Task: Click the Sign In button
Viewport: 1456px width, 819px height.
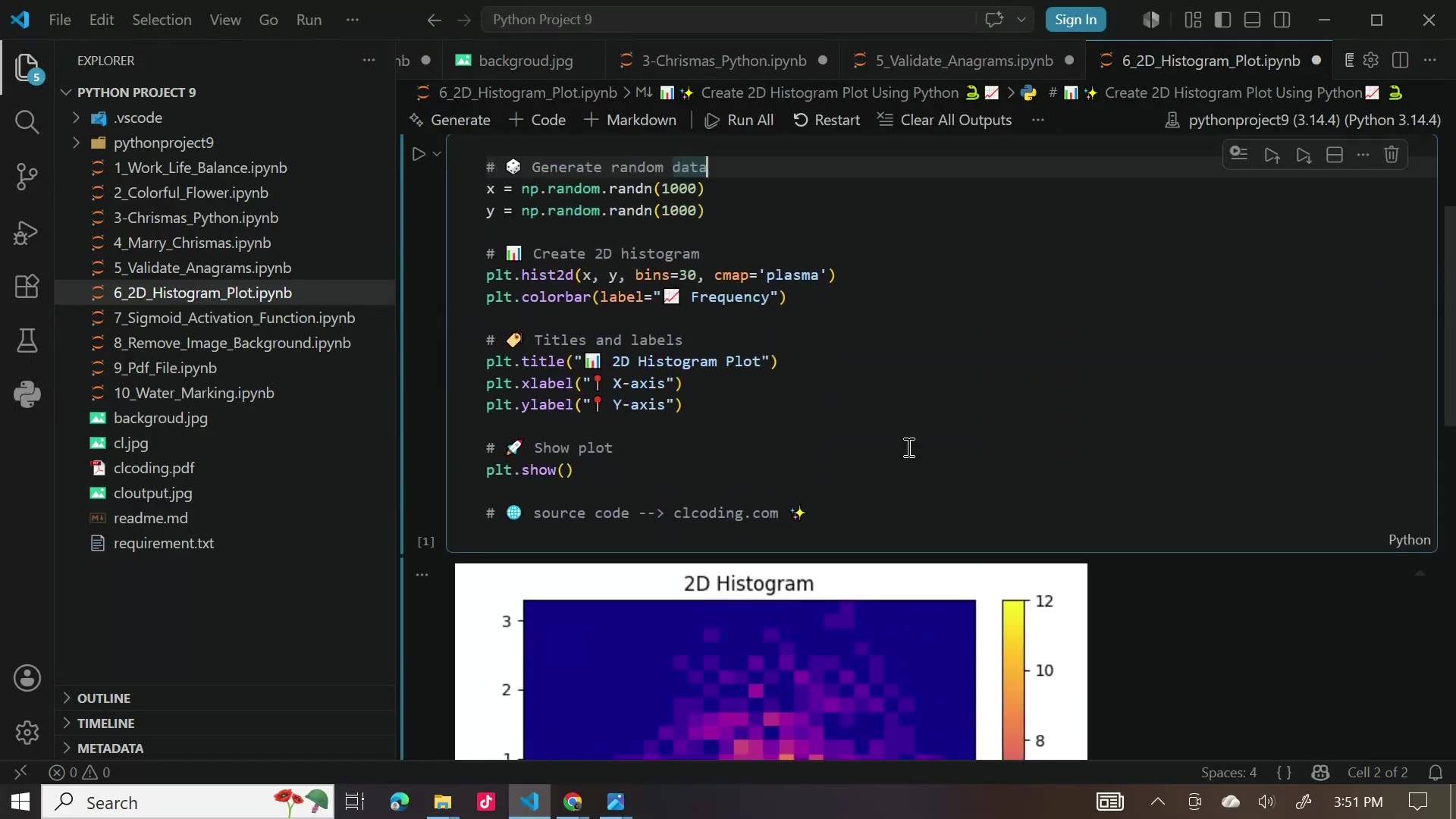Action: 1075,20
